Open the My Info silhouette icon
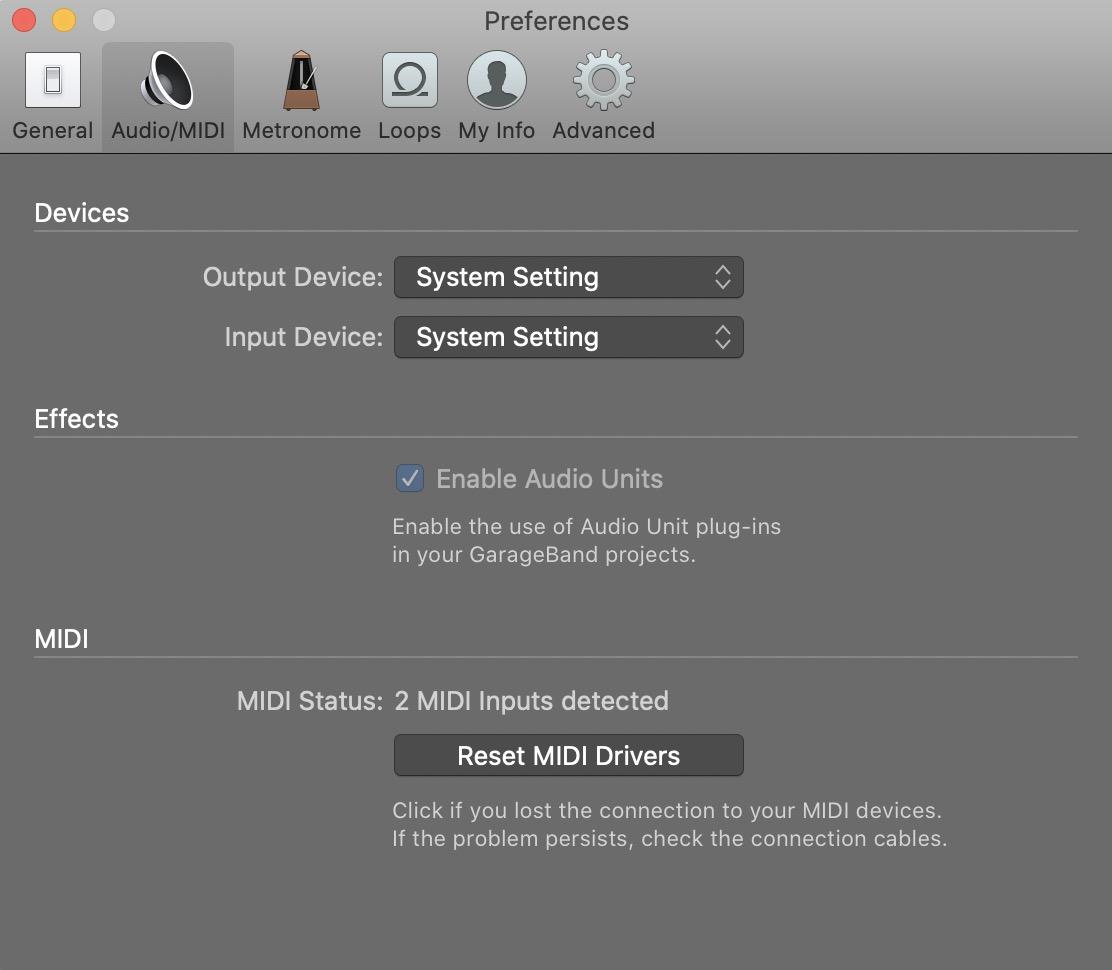1112x970 pixels. tap(496, 81)
